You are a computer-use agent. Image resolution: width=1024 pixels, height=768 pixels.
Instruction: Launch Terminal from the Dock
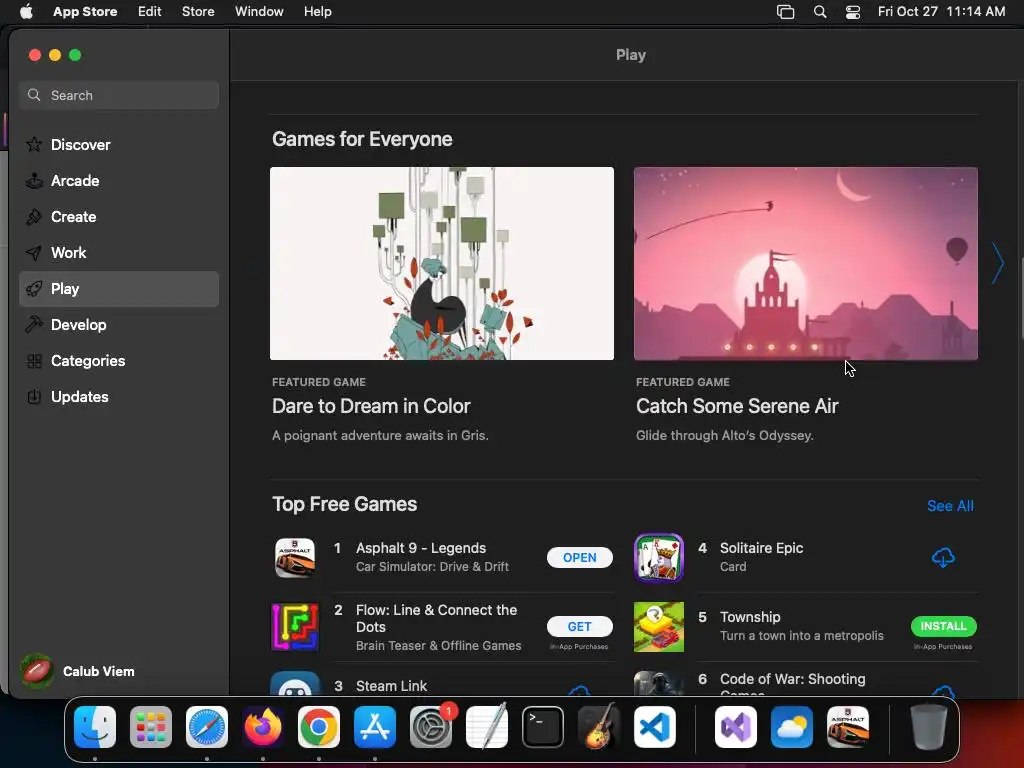(543, 727)
